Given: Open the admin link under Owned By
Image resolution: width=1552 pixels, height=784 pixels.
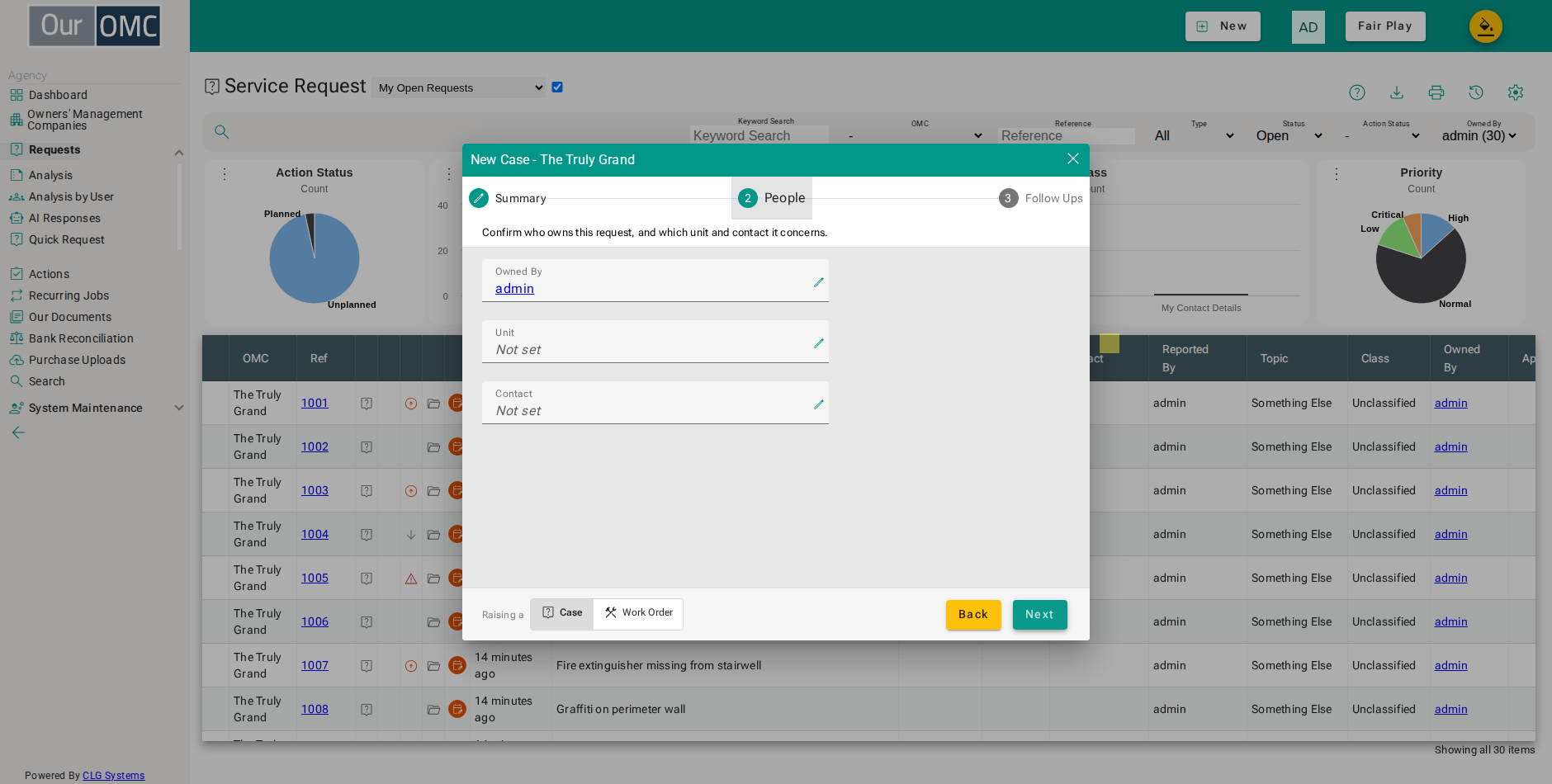Looking at the screenshot, I should [514, 289].
